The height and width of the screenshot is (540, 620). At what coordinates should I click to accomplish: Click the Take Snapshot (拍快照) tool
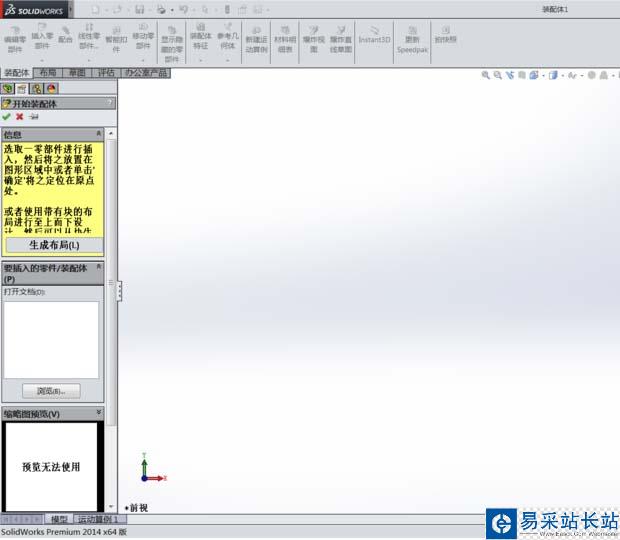tap(446, 35)
